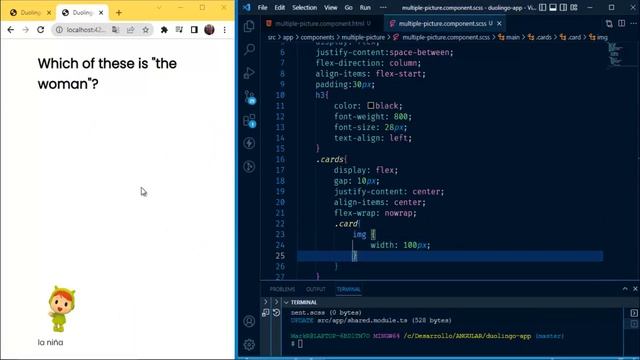
Task: Open editor More Actions ellipsis
Action: (x=633, y=24)
